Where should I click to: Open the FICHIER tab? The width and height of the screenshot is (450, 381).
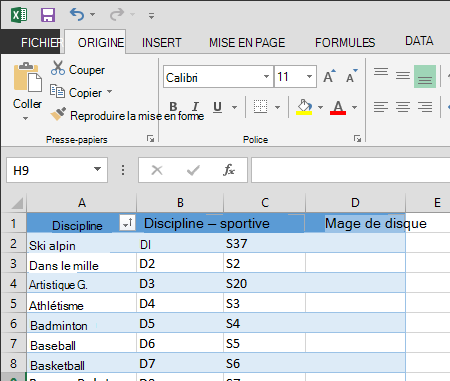[31, 42]
